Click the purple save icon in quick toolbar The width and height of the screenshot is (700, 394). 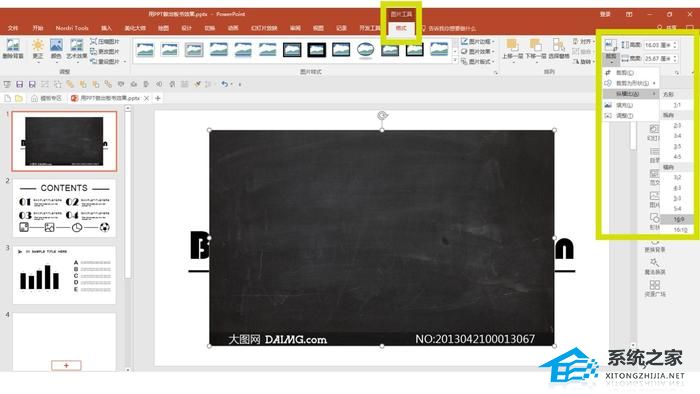pyautogui.click(x=32, y=84)
